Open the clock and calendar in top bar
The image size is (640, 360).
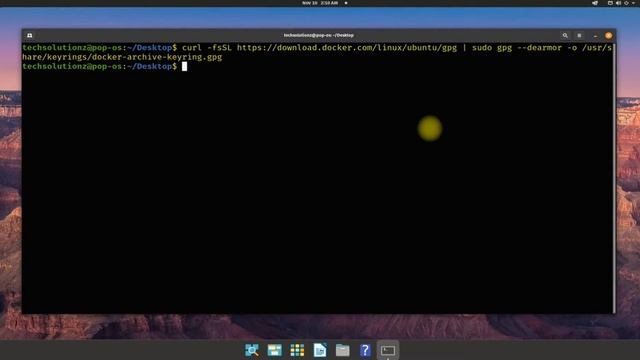(x=320, y=3)
